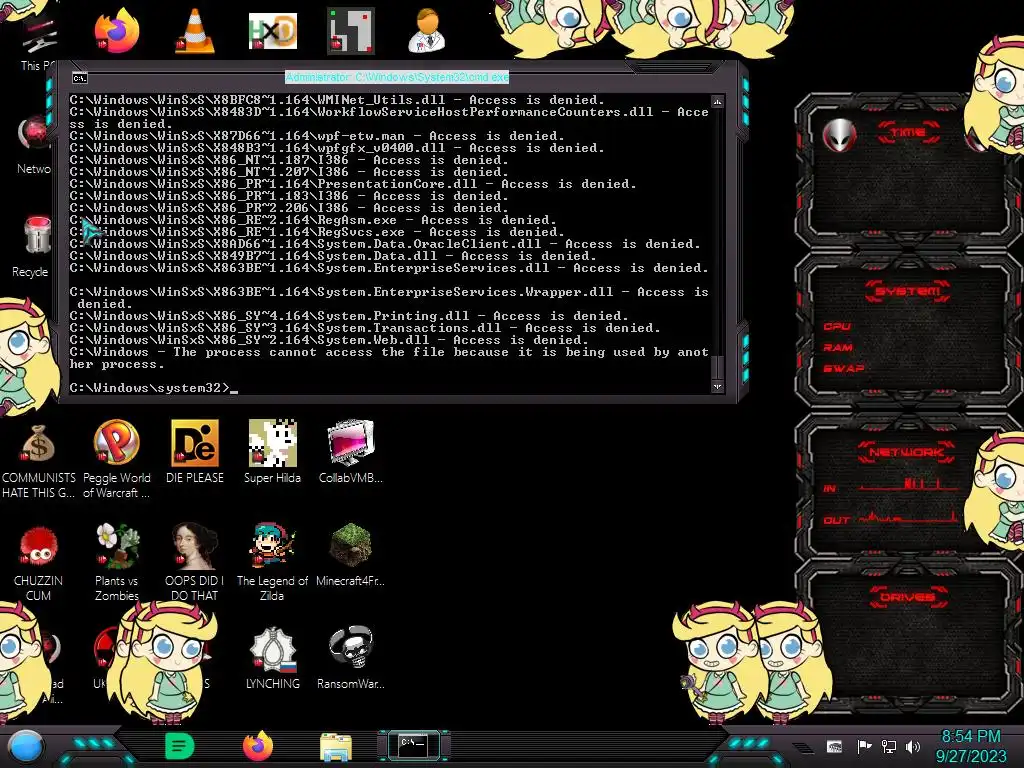This screenshot has height=768, width=1024.
Task: Click the System.Printing.dll access denied line
Action: coord(349,316)
